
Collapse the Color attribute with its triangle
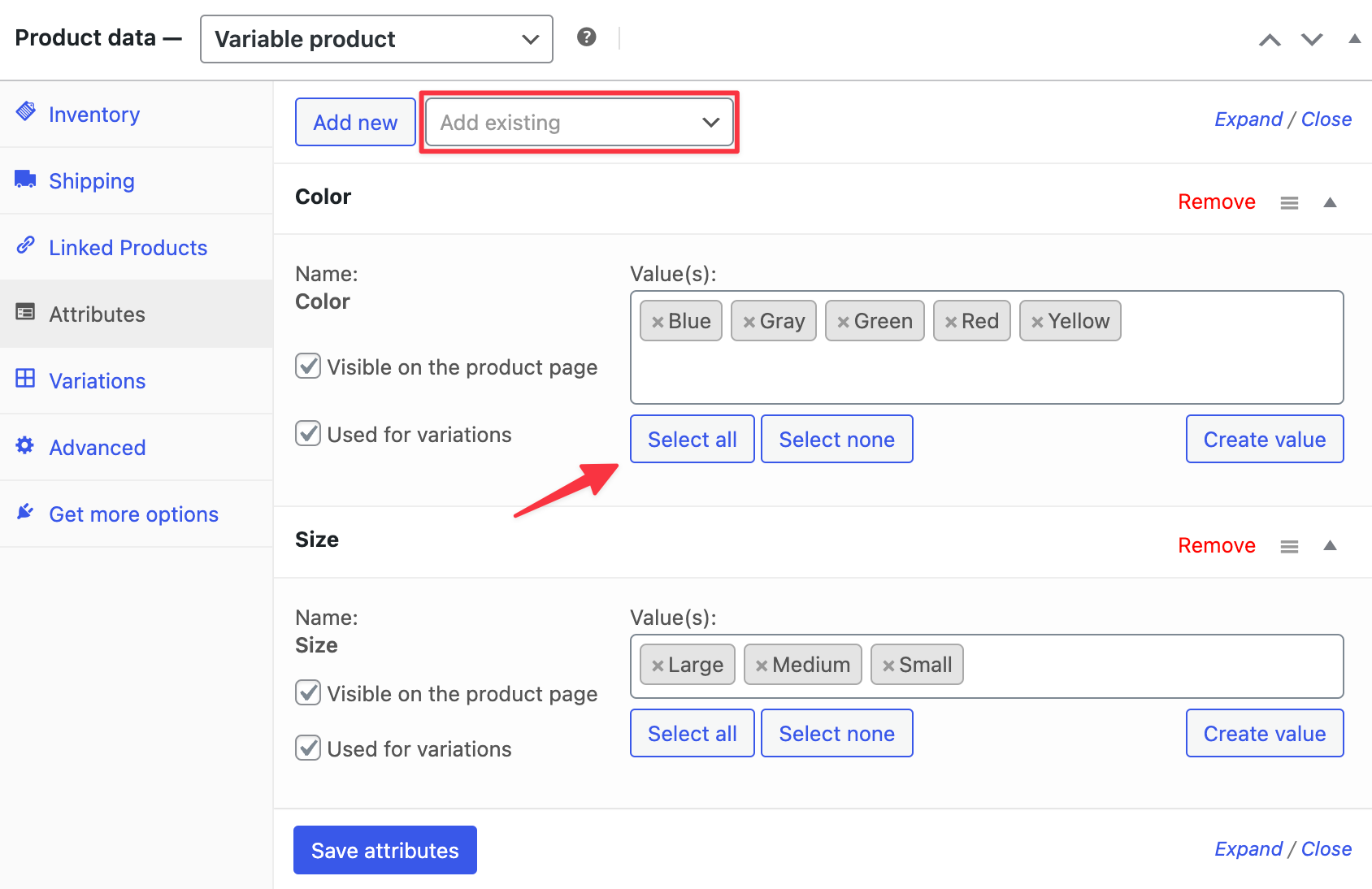point(1330,202)
